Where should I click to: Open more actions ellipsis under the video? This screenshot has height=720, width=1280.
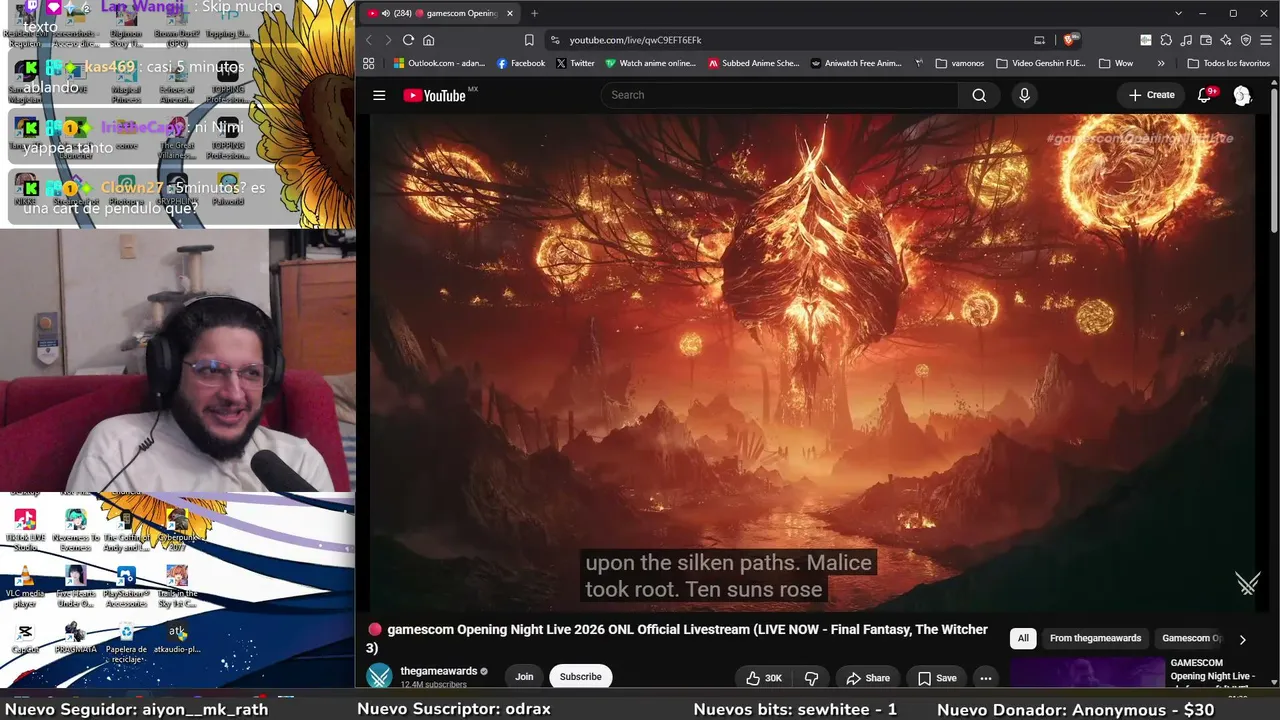tap(985, 678)
